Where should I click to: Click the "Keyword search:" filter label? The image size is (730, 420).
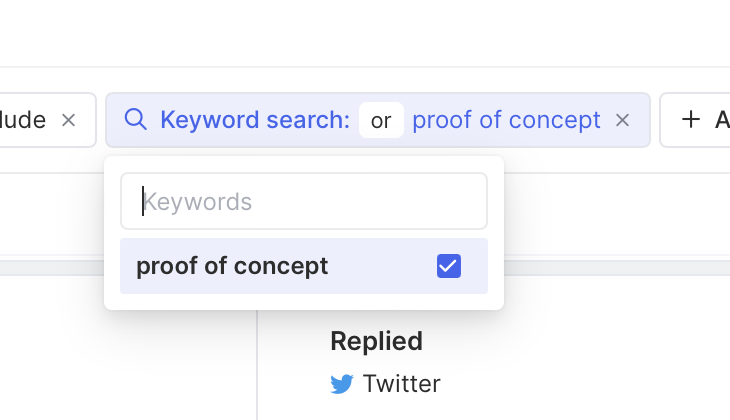point(255,120)
